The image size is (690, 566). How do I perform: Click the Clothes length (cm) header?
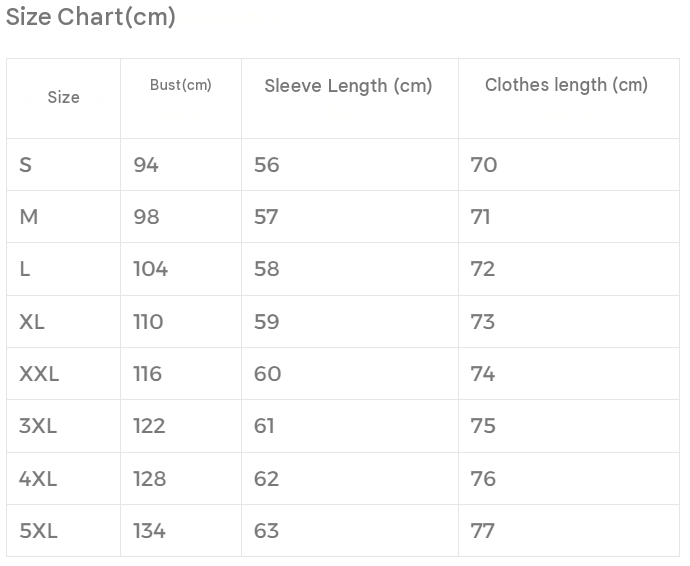(566, 85)
